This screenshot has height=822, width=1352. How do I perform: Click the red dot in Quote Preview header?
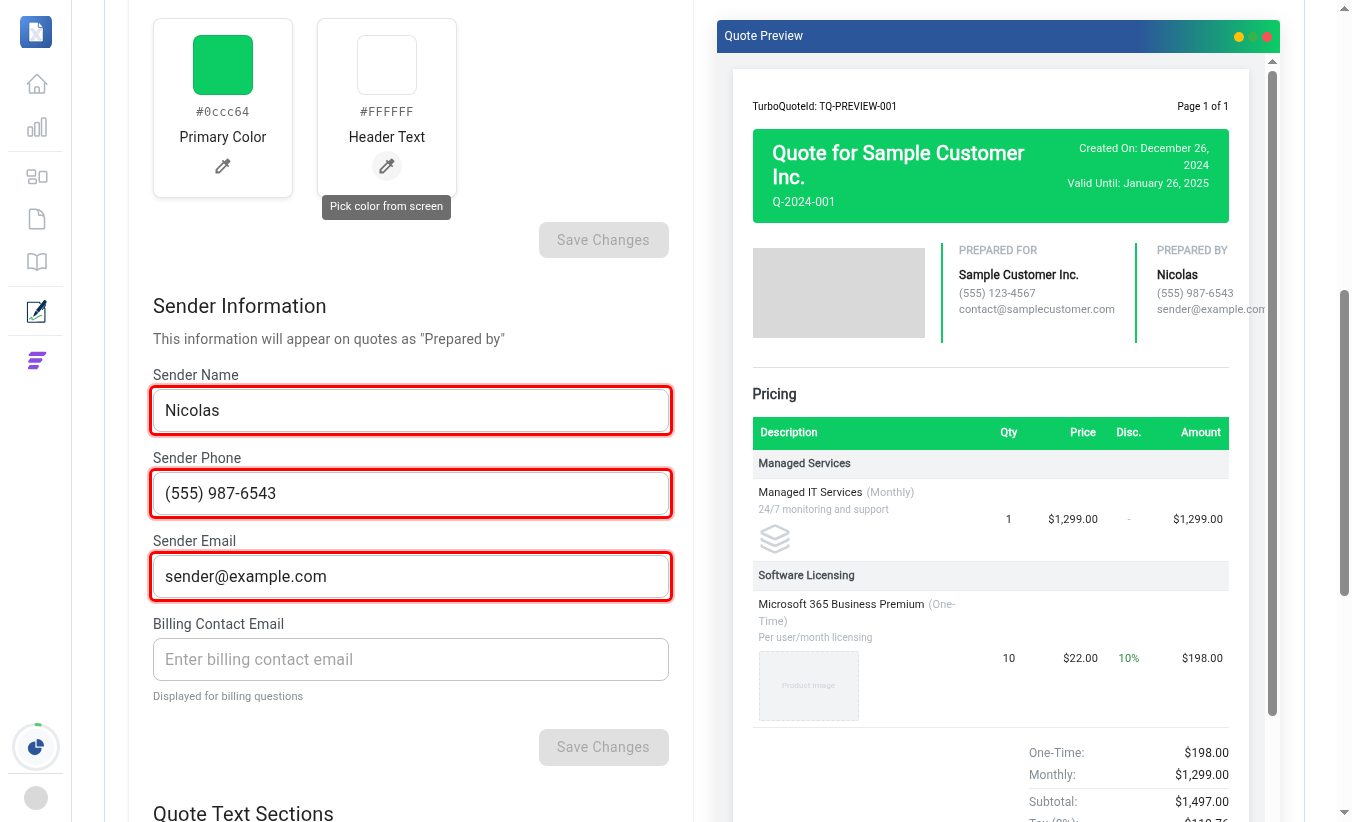click(1267, 37)
